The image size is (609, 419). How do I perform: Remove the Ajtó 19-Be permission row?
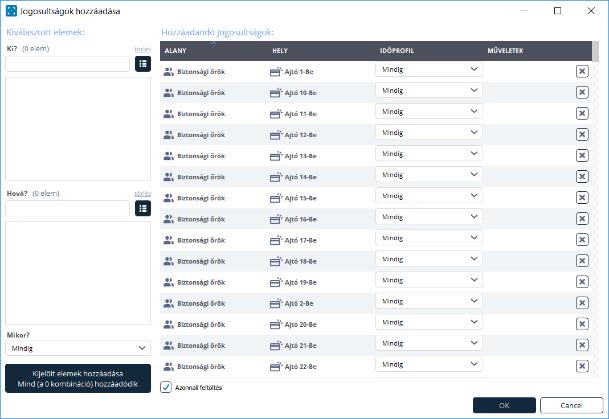(x=582, y=282)
